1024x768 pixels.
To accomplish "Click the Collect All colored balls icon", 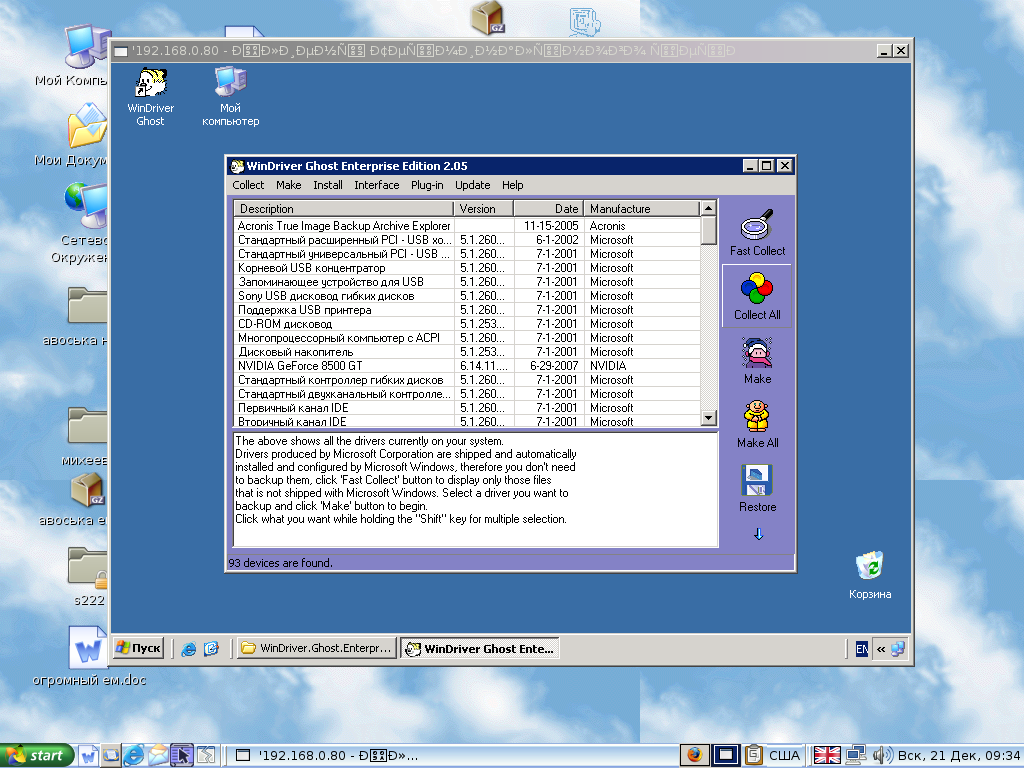I will point(757,290).
